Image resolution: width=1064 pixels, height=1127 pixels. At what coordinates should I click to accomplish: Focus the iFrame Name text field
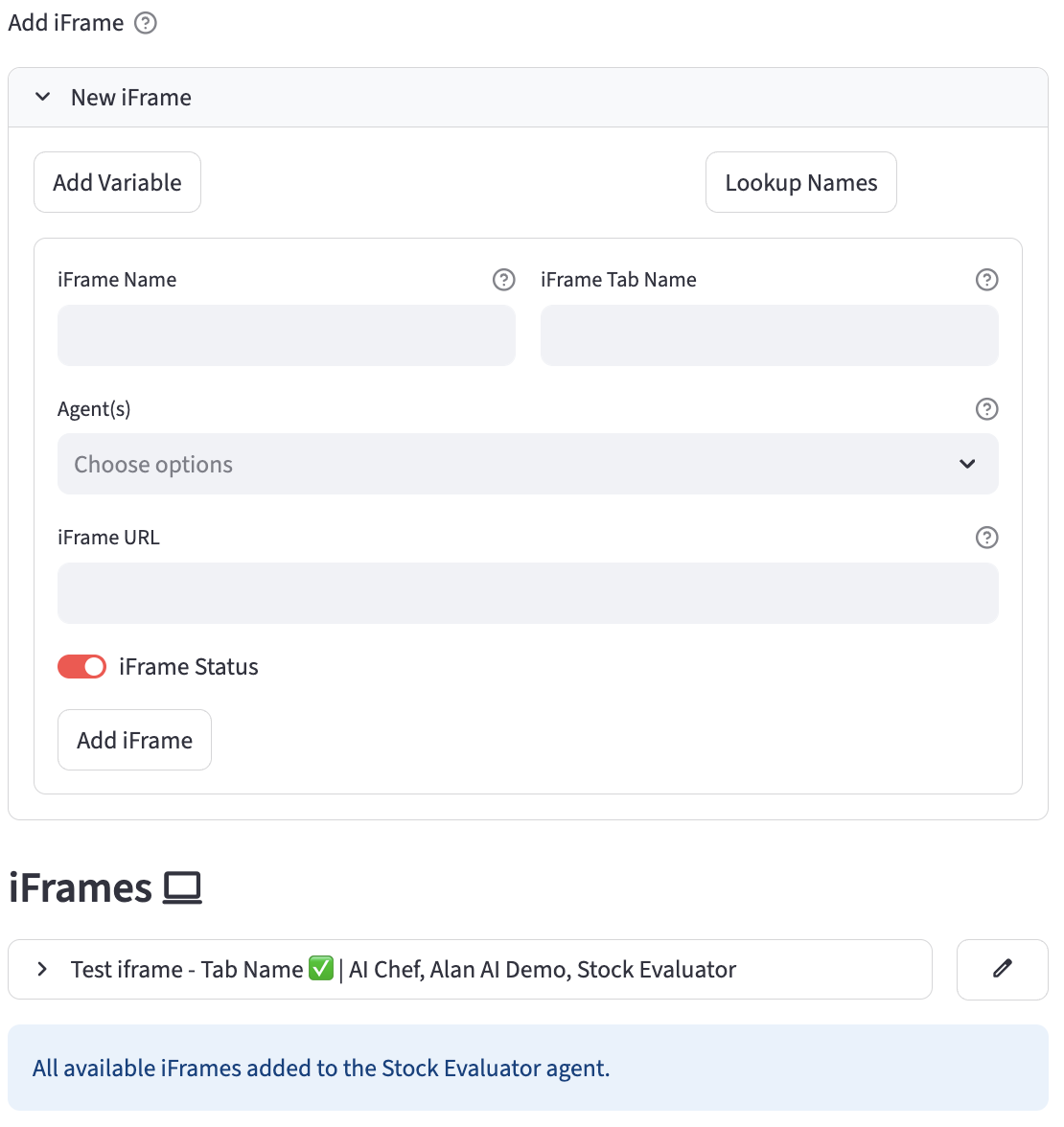click(x=287, y=335)
